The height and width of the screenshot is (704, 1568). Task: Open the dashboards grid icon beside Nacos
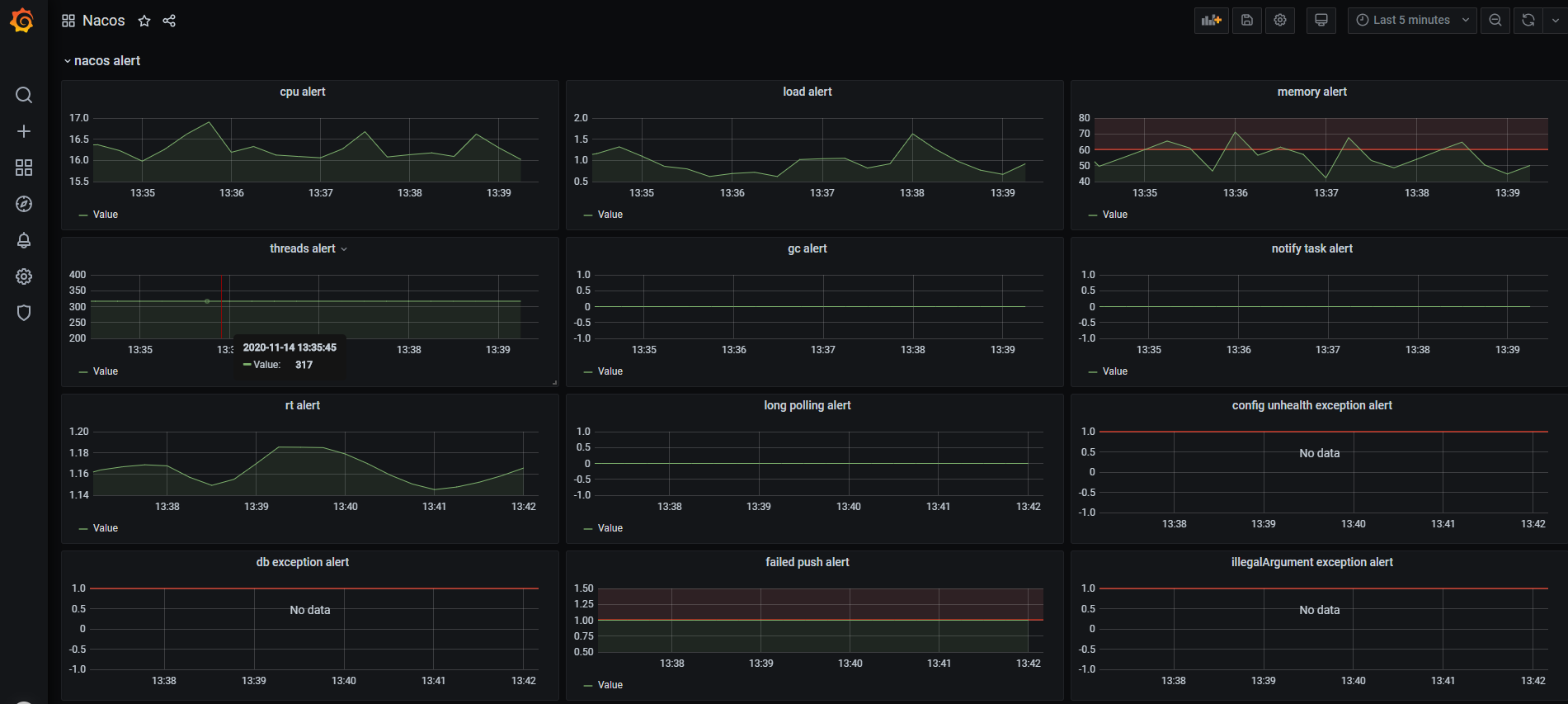coord(68,21)
